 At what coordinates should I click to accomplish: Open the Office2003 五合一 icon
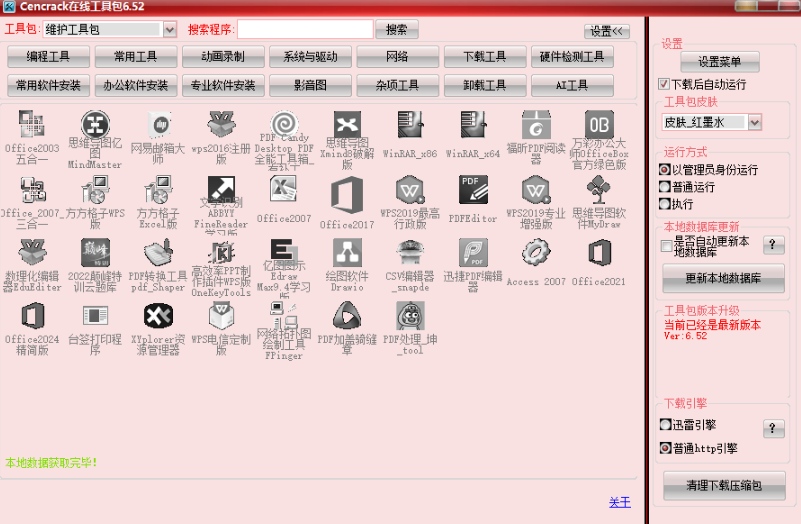32,124
